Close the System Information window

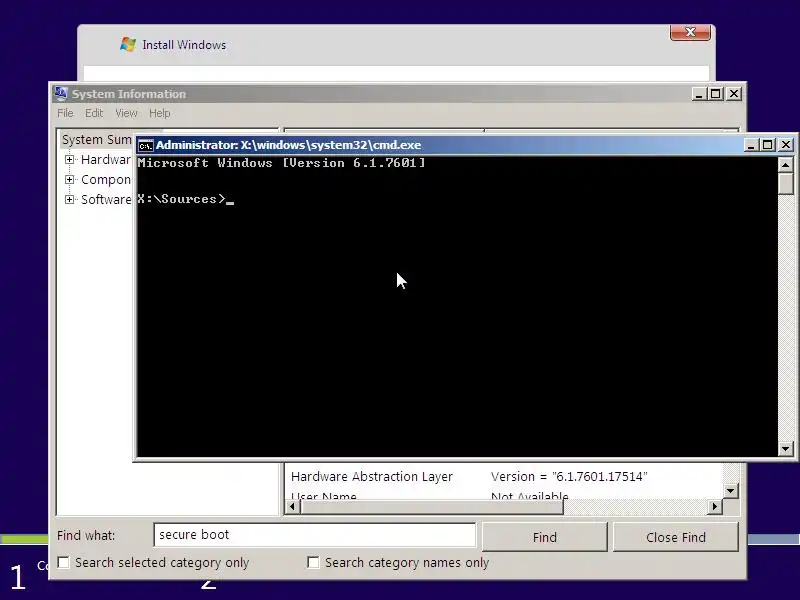(734, 94)
